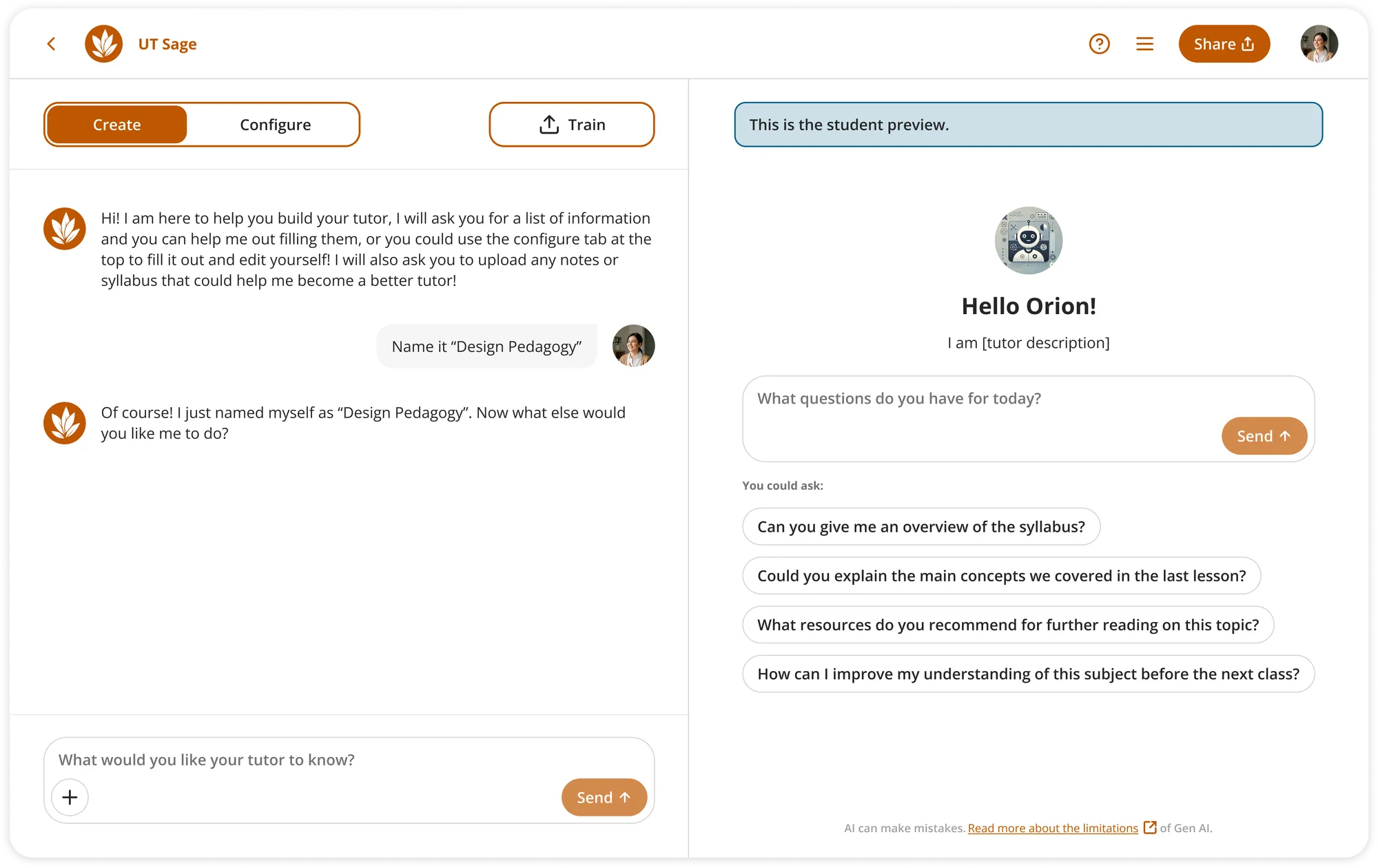Open the hamburger navigation menu
This screenshot has width=1378, height=868.
(1144, 43)
